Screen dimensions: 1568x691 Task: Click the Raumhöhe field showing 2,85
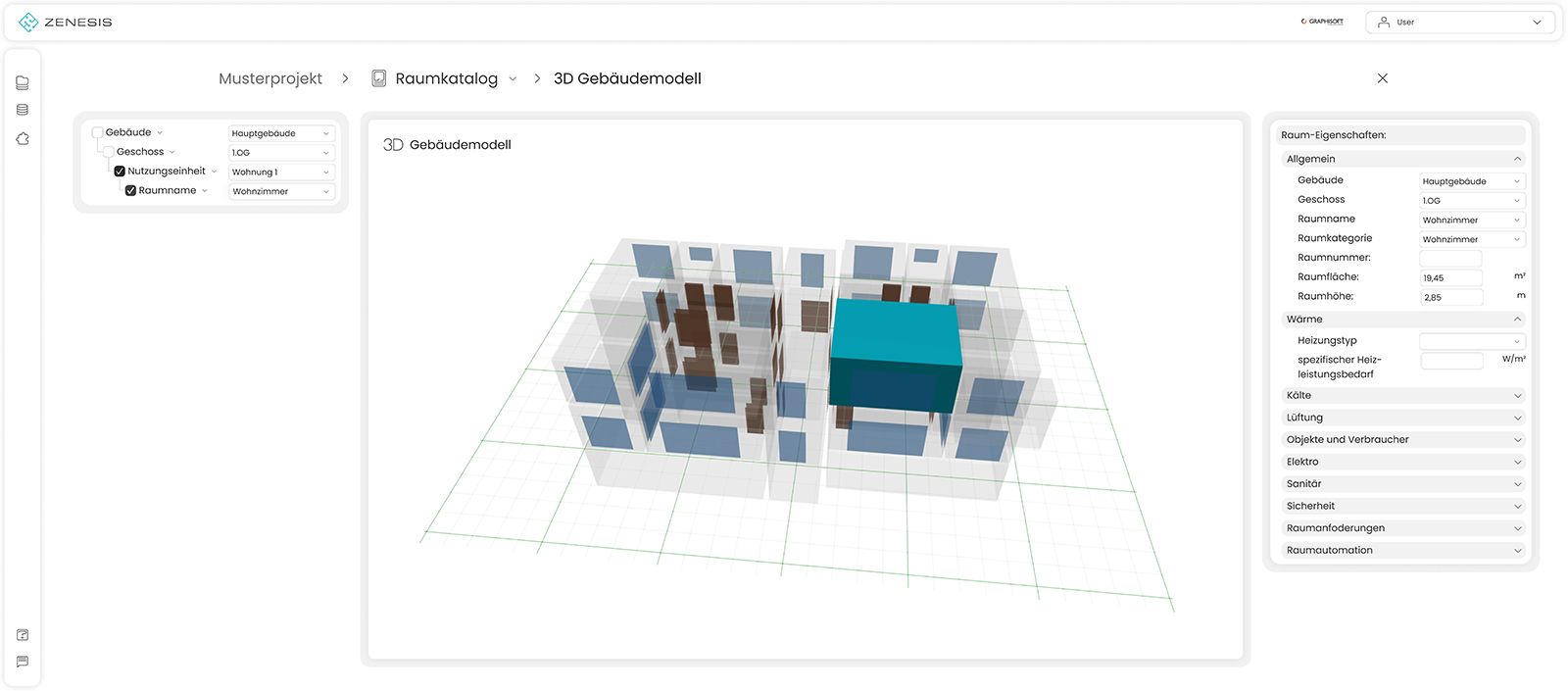[1450, 297]
